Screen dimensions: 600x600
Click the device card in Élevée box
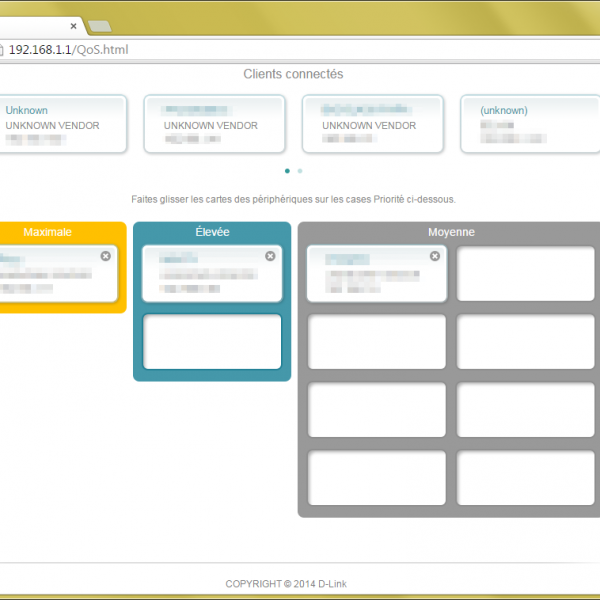pos(211,275)
